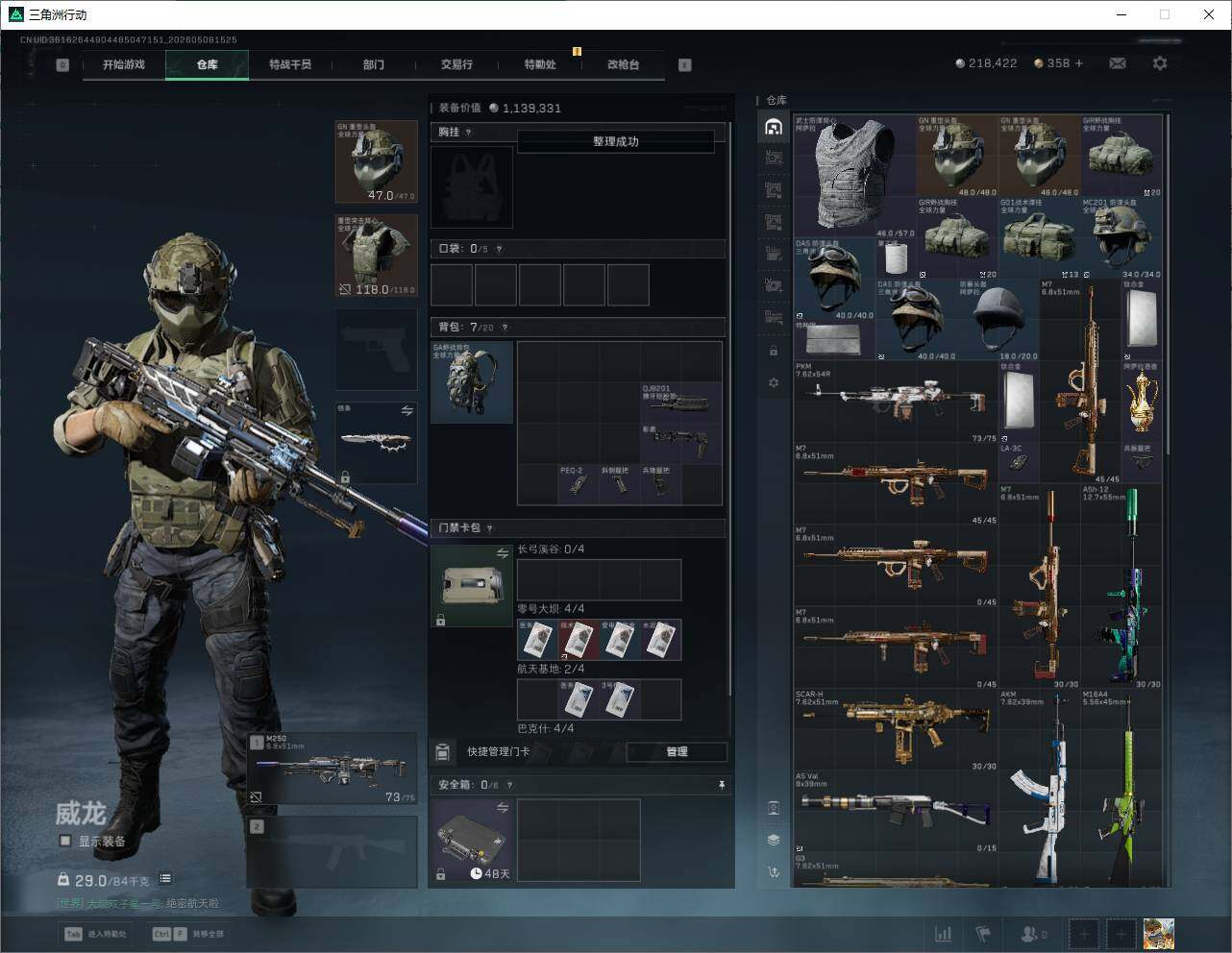The image size is (1232, 953).
Task: Add teammate in first plus slot
Action: pyautogui.click(x=1084, y=933)
